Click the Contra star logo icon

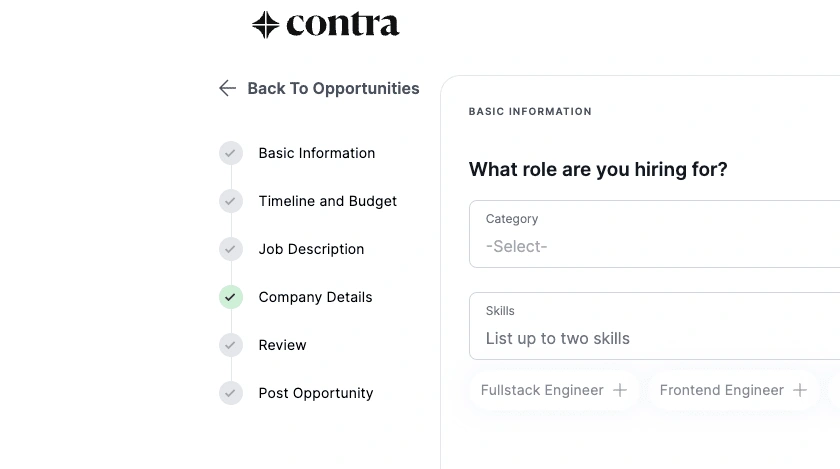(x=266, y=25)
